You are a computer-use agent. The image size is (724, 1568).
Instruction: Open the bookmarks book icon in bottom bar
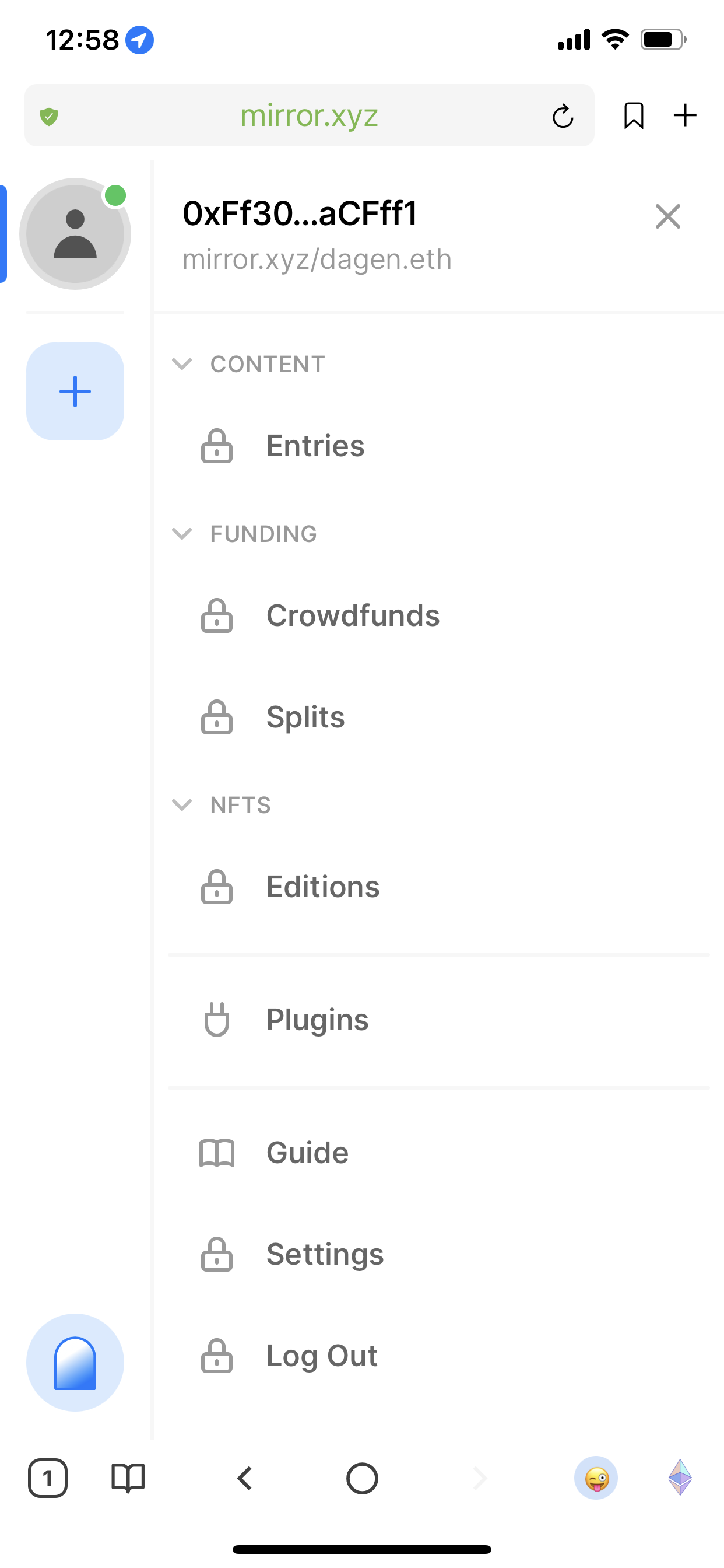[x=128, y=1478]
